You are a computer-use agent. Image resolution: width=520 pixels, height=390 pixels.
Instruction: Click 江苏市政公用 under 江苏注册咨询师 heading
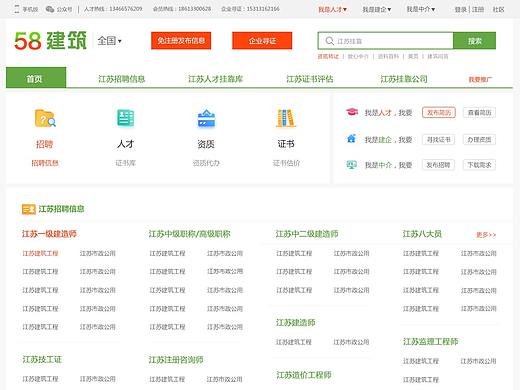225,379
